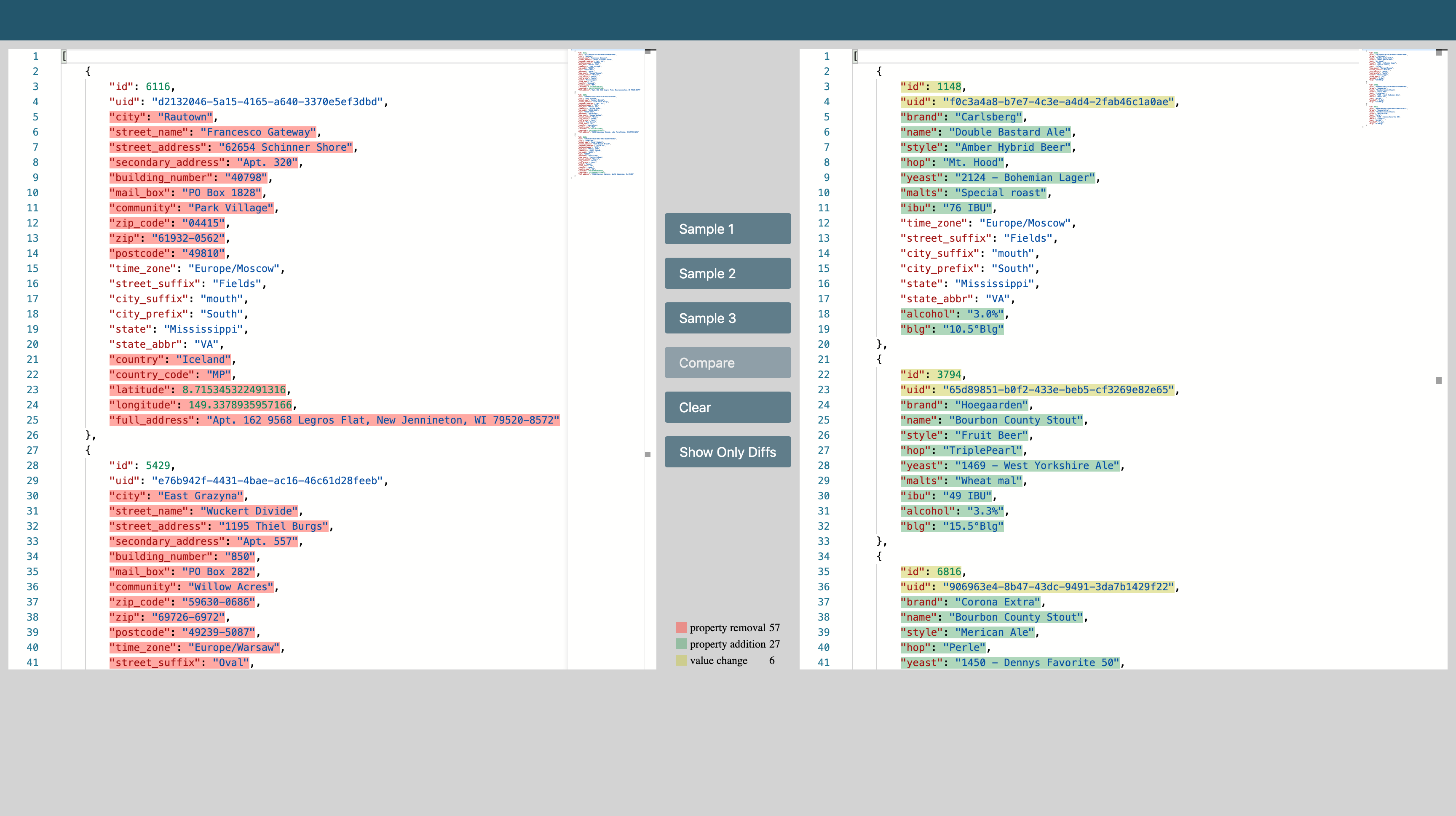Click the latitude 8.715345322491316 line

pyautogui.click(x=198, y=389)
